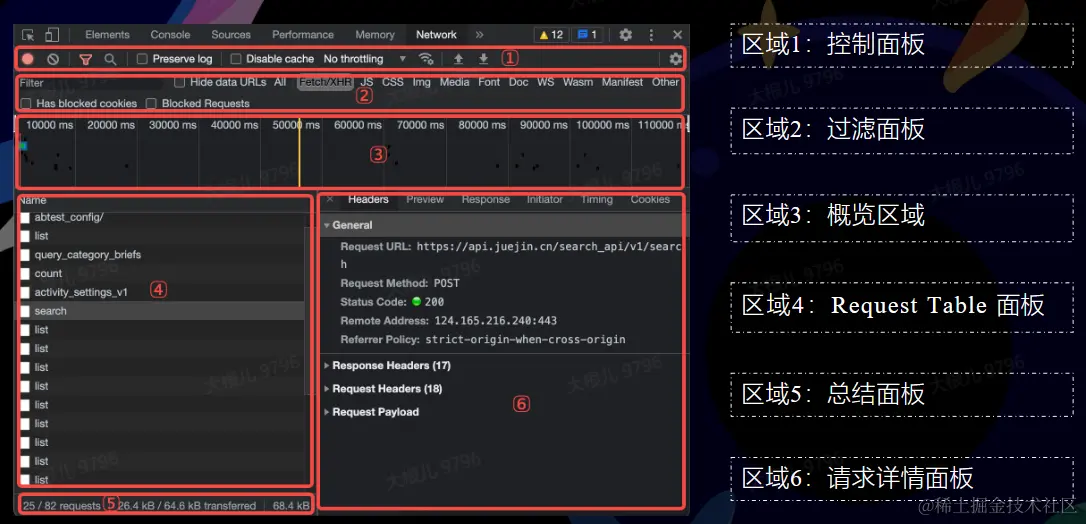This screenshot has height=524, width=1086.
Task: Switch to the Elements tab
Action: 107,35
